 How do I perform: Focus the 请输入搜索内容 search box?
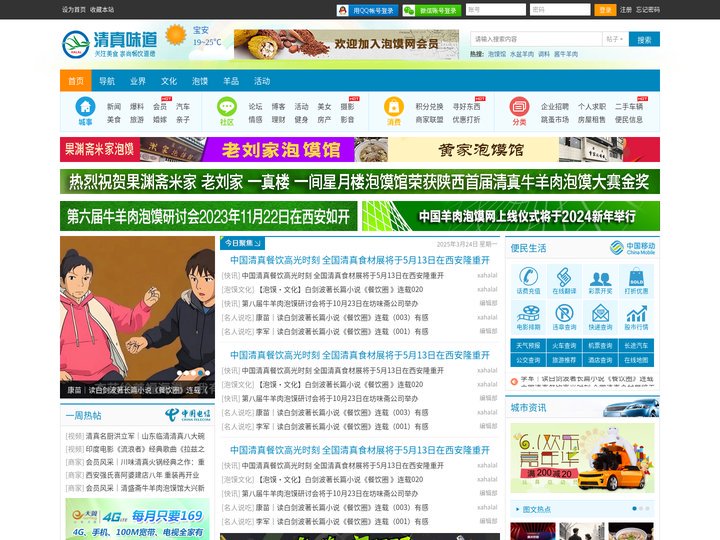[536, 39]
